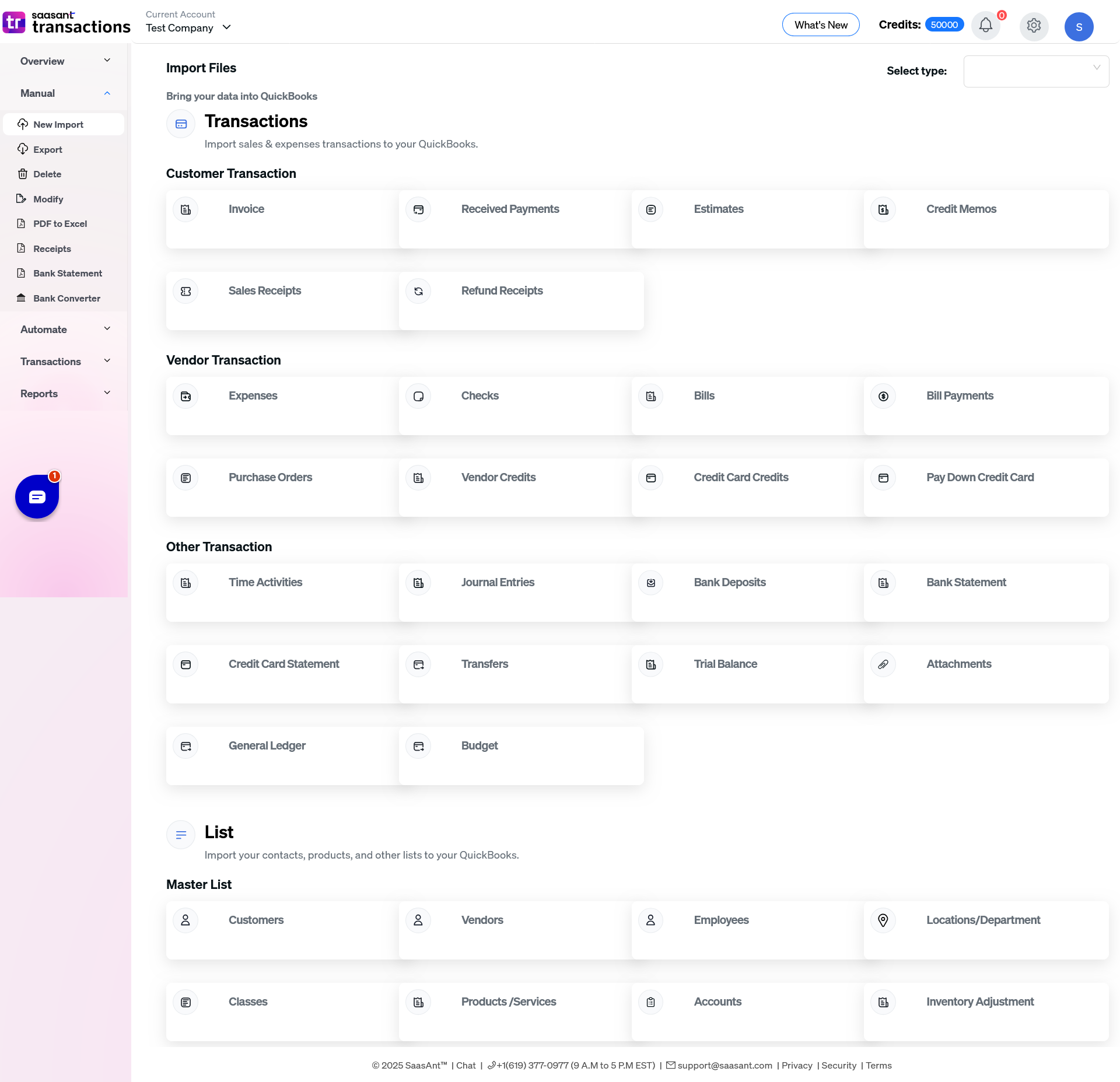Screen dimensions: 1120x1082
Task: Click the notification bell icon
Action: click(x=985, y=26)
